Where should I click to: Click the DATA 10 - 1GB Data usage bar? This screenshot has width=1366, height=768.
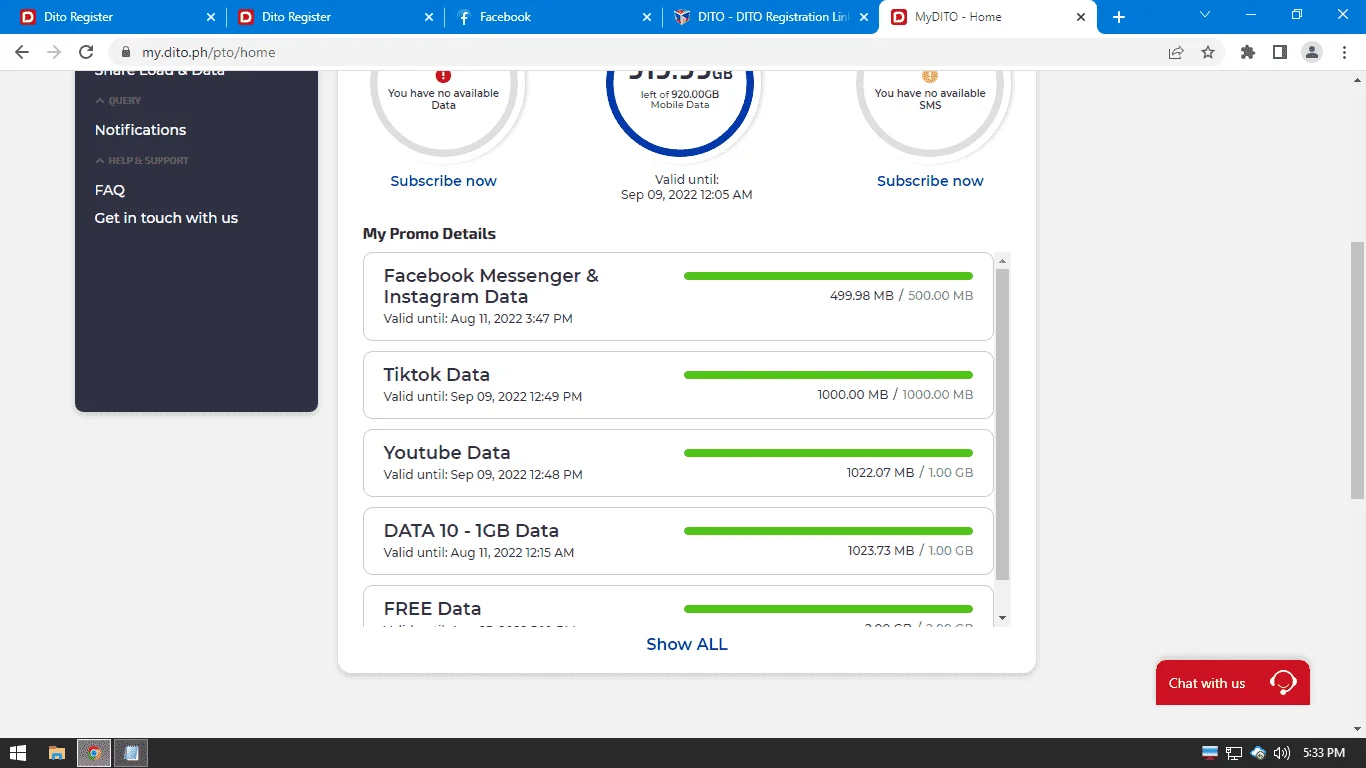828,531
